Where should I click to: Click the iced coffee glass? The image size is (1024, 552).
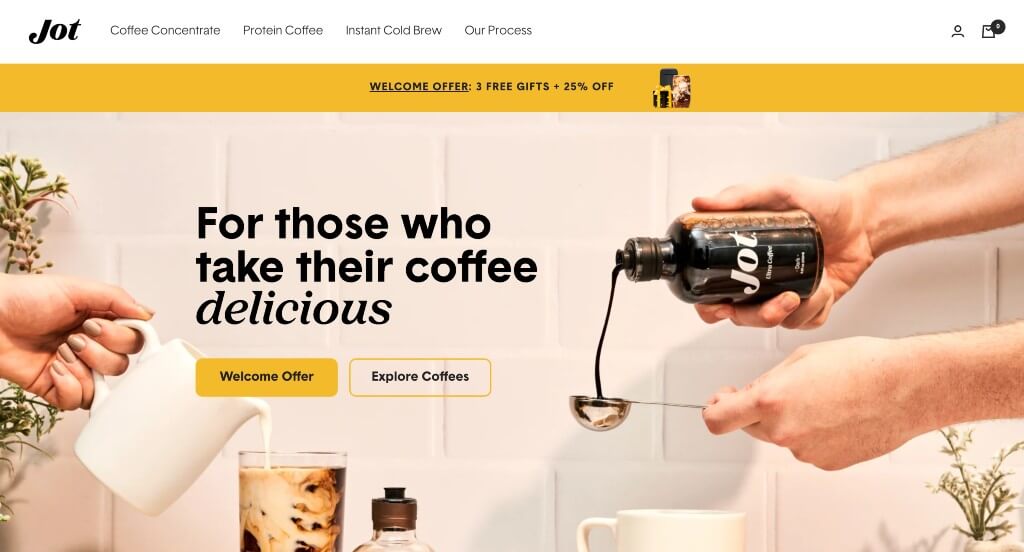point(293,501)
